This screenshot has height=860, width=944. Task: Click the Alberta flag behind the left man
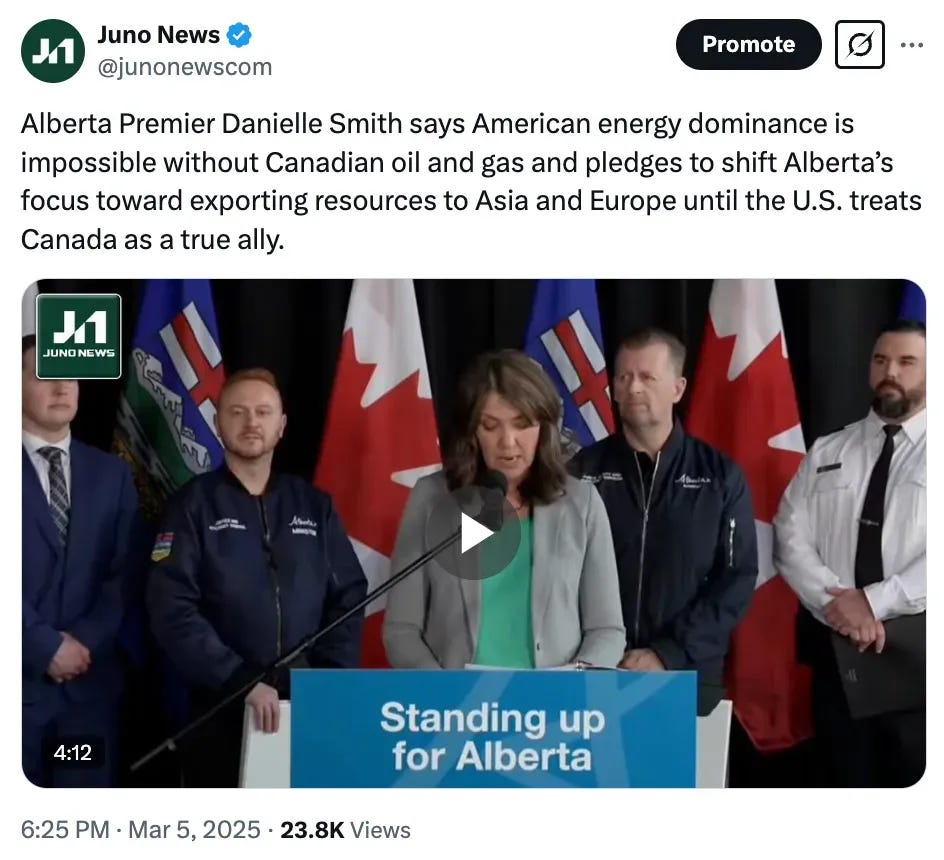pyautogui.click(x=169, y=385)
